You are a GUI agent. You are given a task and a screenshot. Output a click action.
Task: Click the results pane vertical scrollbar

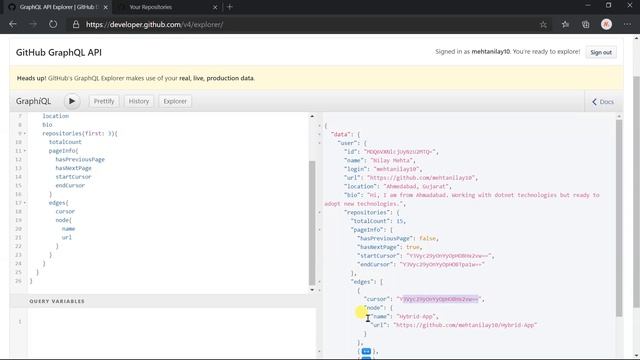(619, 218)
